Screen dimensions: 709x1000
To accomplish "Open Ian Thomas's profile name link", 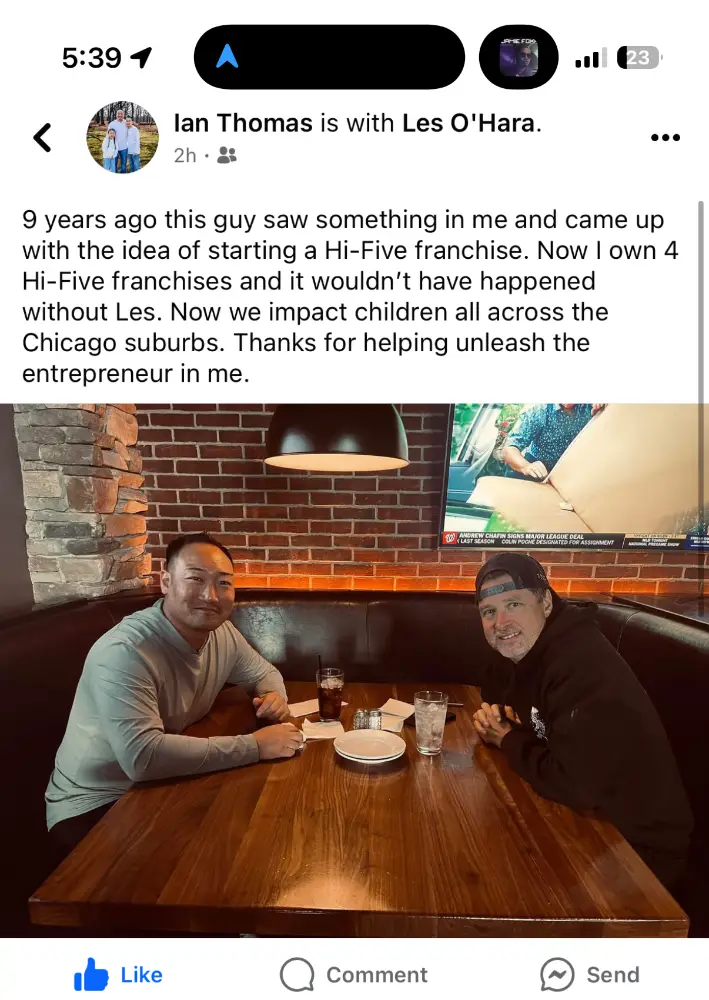I will coord(243,124).
